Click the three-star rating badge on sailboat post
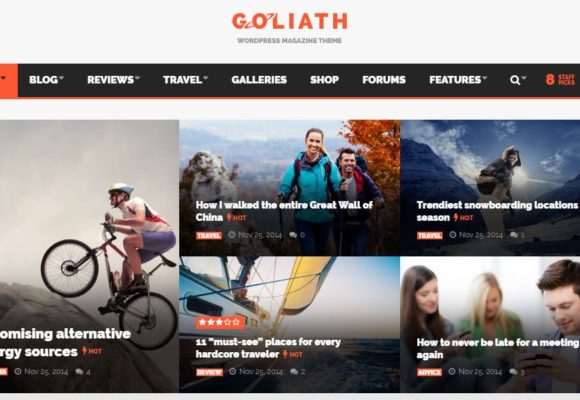This screenshot has height=400, width=580. tap(220, 322)
